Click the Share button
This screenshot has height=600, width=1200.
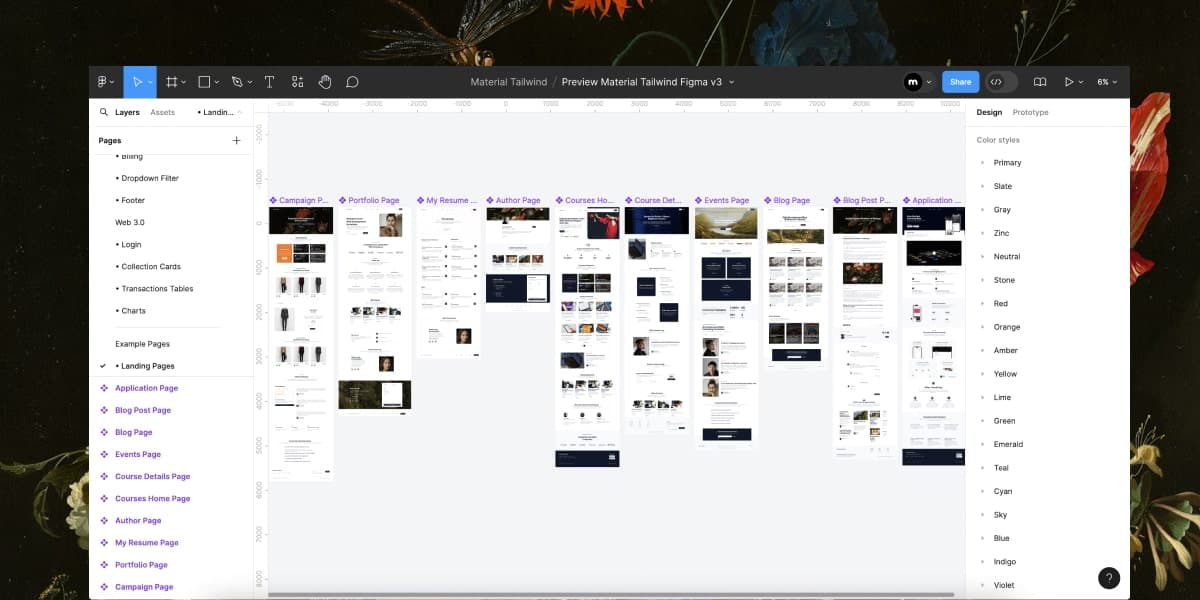[959, 81]
